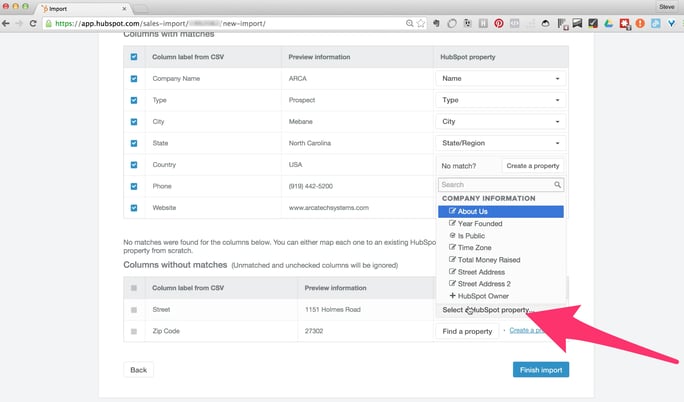This screenshot has height=402, width=684.
Task: Close the Import browser tab
Action: point(124,9)
